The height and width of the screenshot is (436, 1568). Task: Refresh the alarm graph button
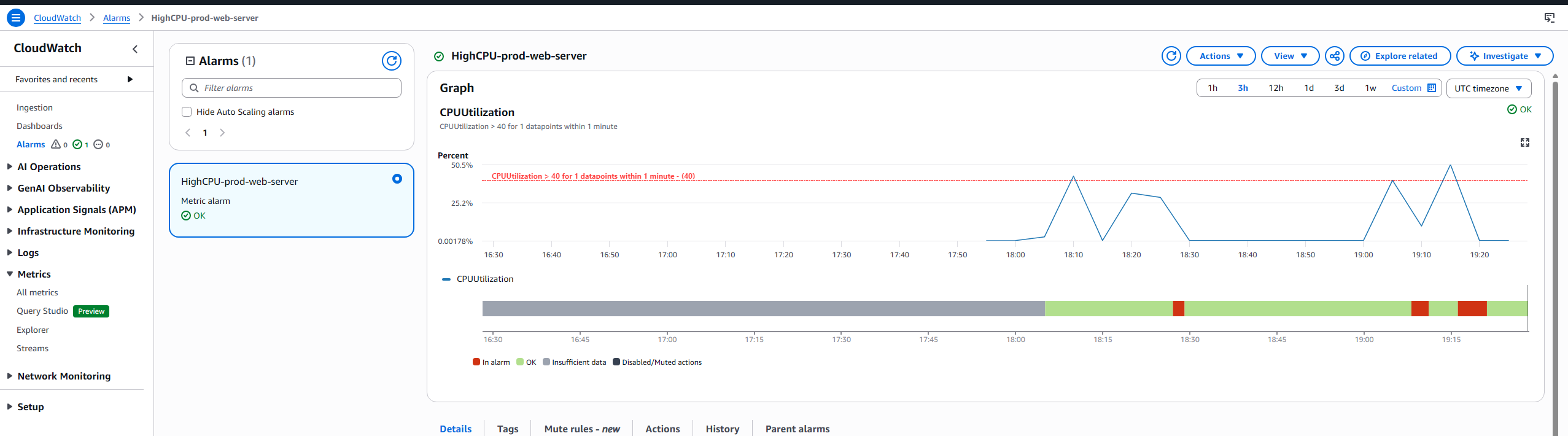(1171, 56)
